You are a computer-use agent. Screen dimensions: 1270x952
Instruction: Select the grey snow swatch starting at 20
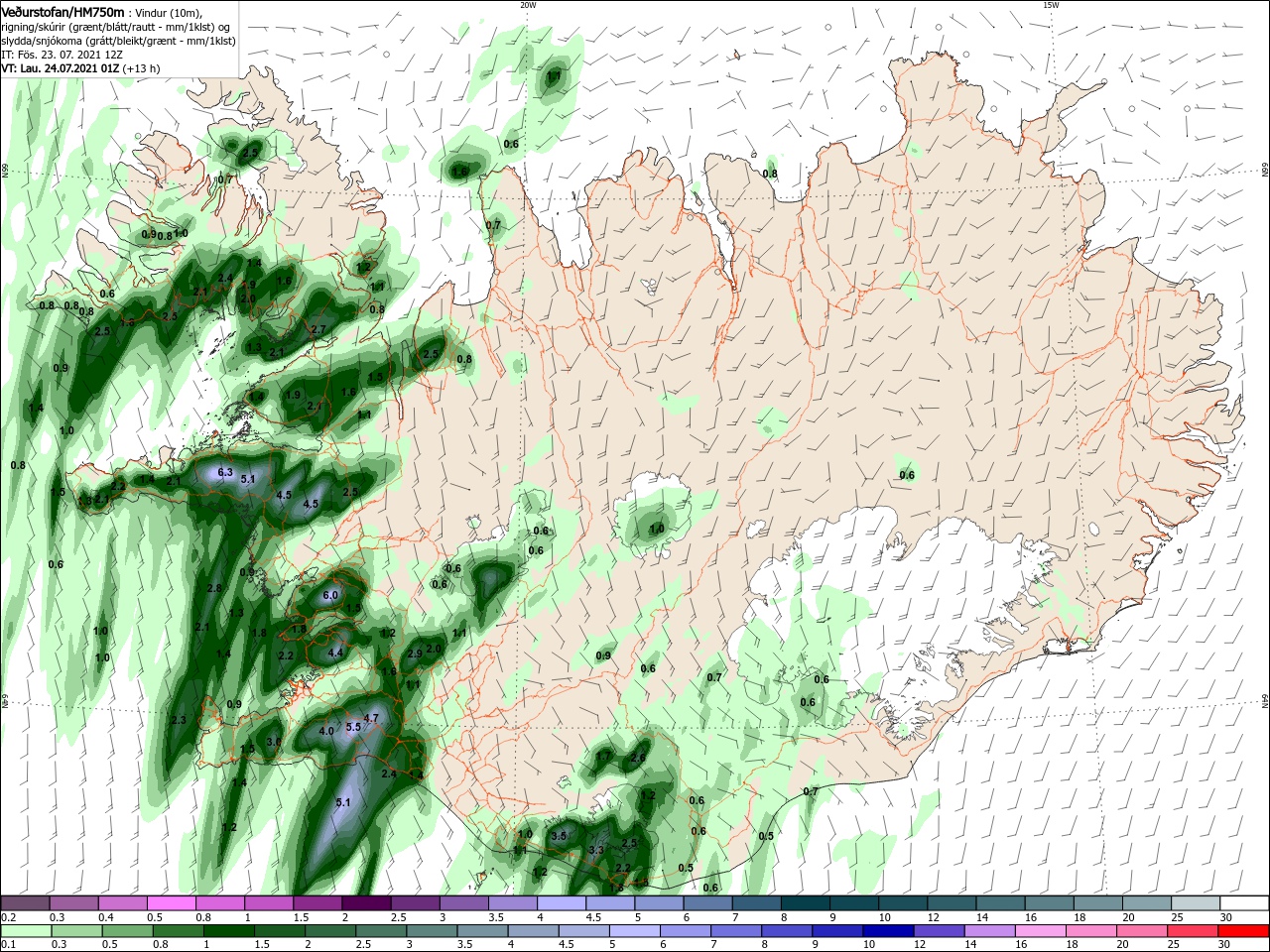[x=1147, y=903]
